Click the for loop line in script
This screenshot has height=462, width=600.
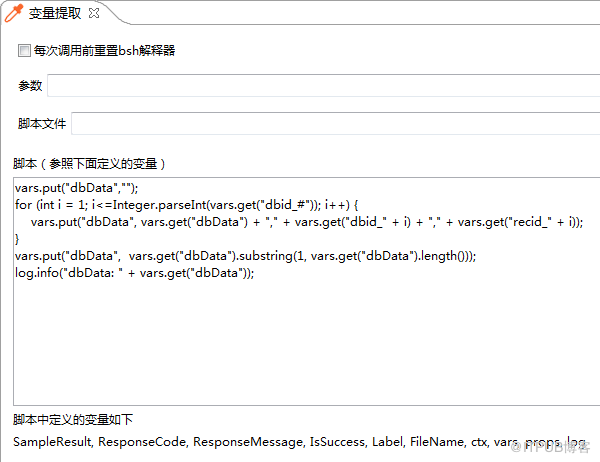tap(186, 205)
